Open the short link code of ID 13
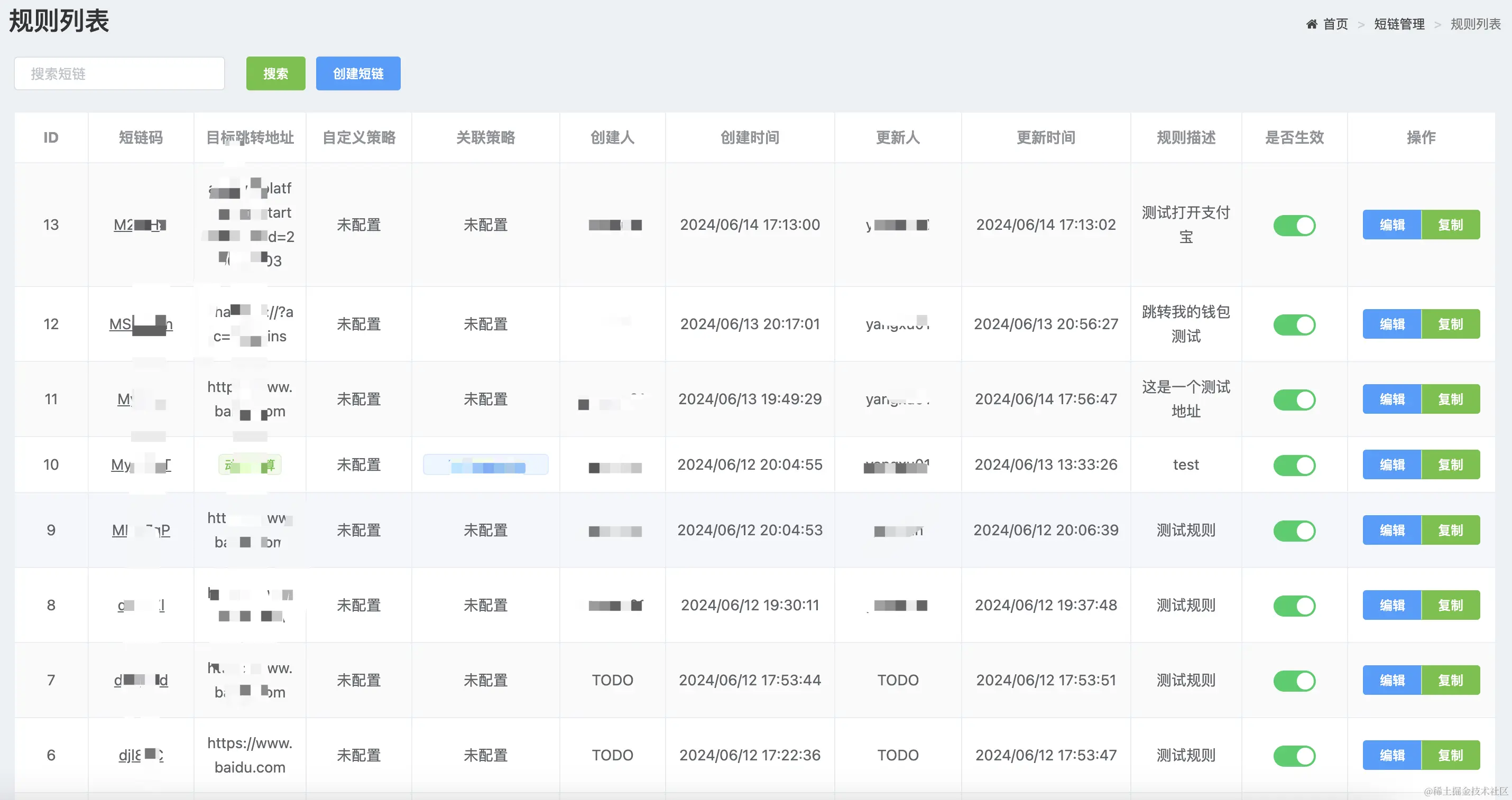Viewport: 1512px width, 800px height. pos(140,225)
